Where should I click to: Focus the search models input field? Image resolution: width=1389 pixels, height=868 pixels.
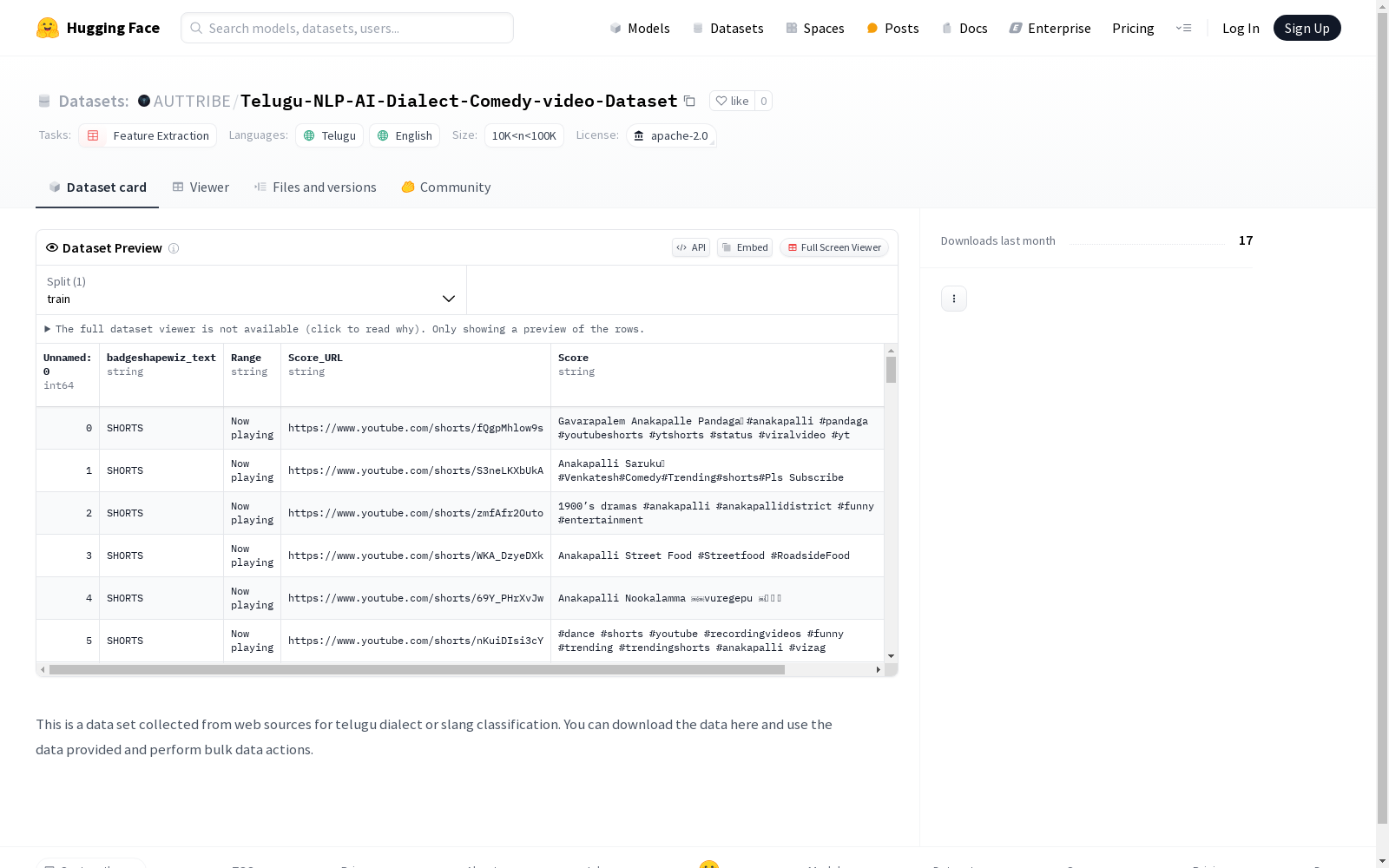click(347, 28)
